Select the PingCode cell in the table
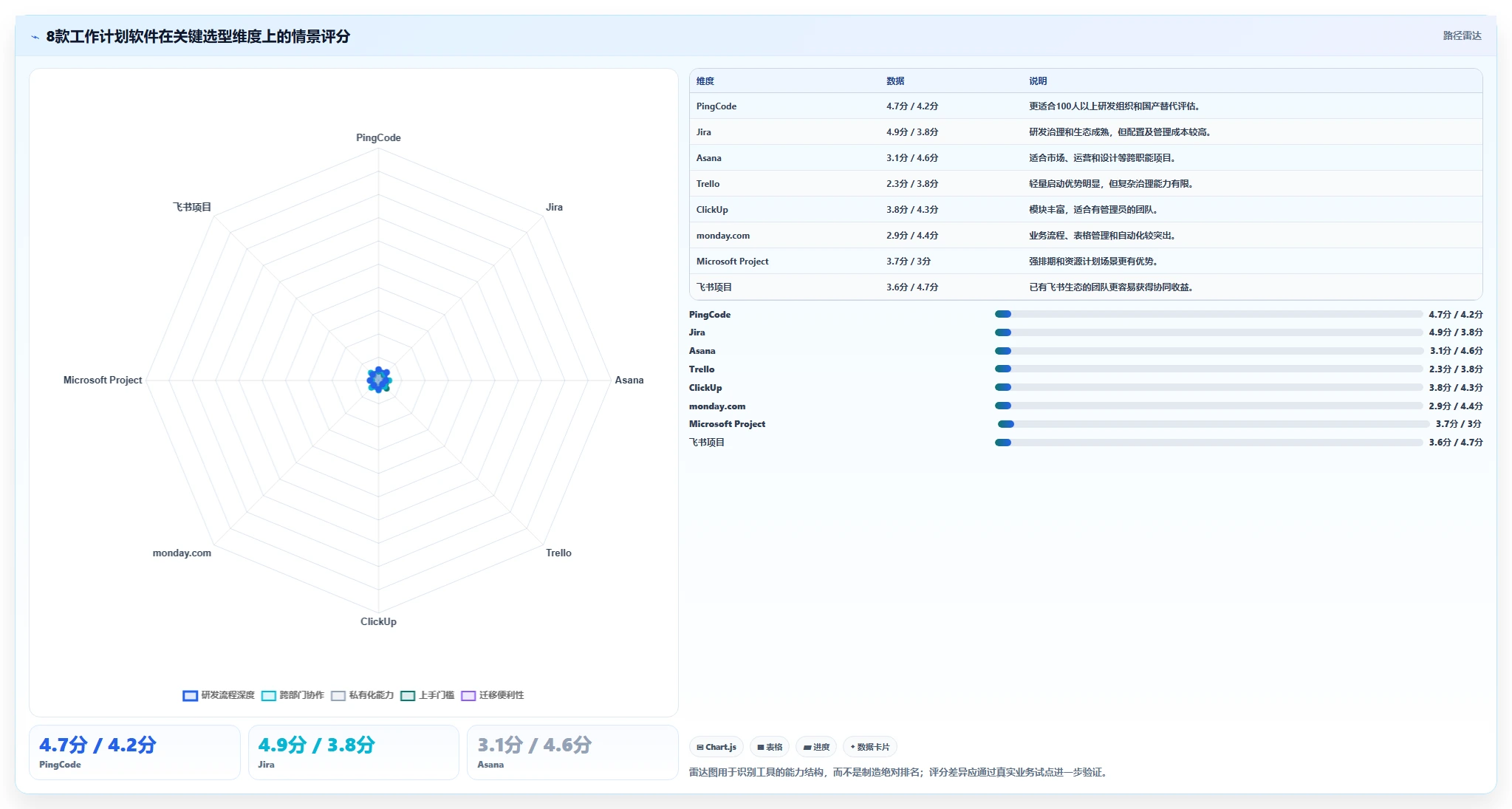Screen dimensions: 1512x809 pos(716,106)
